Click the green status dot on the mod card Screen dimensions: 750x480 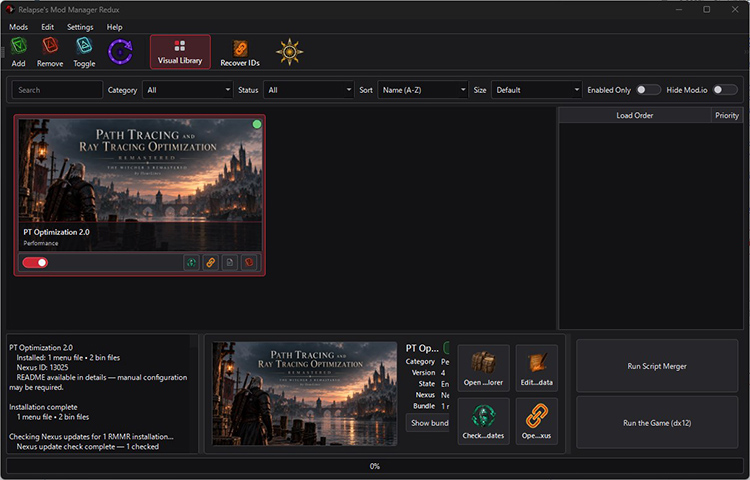point(257,124)
